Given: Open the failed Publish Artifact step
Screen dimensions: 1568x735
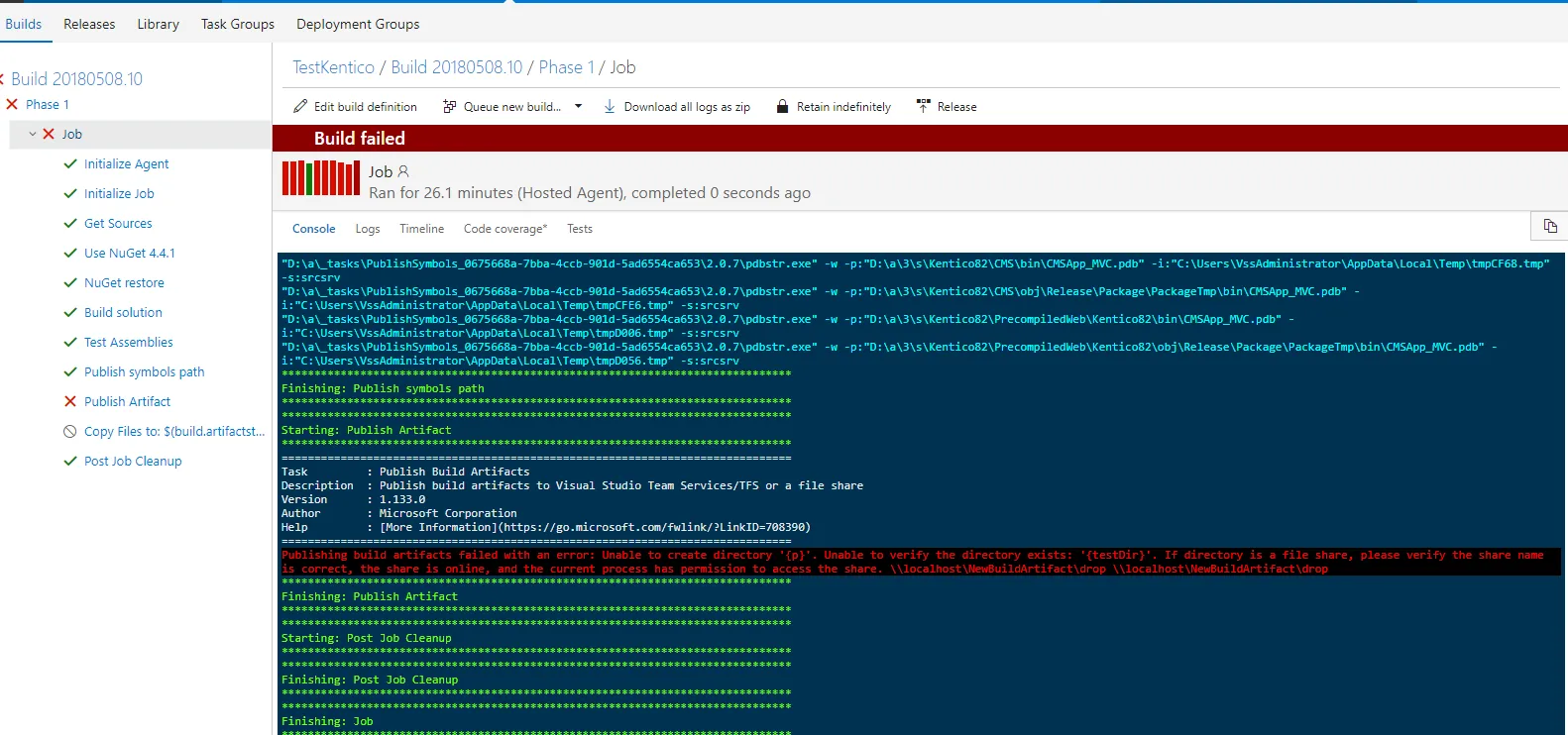Looking at the screenshot, I should click(x=127, y=401).
